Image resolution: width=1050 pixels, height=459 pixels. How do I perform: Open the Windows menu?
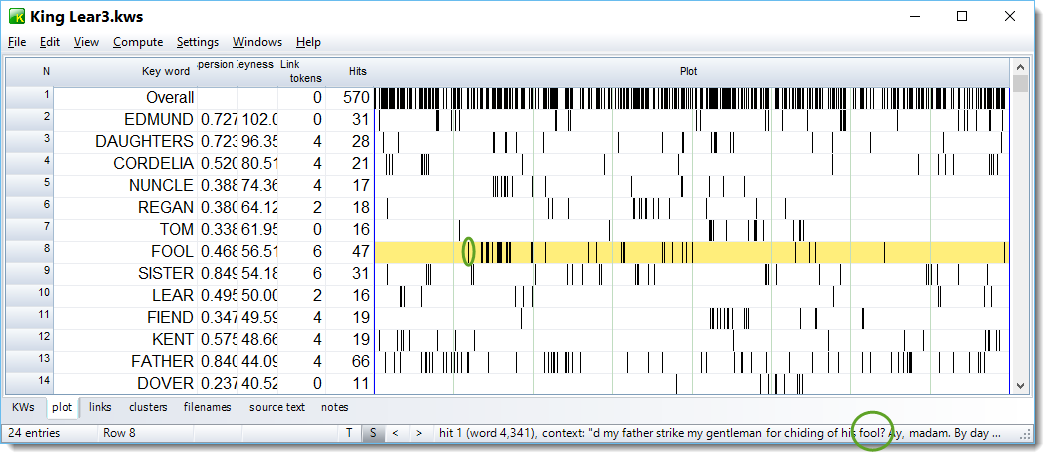(257, 42)
